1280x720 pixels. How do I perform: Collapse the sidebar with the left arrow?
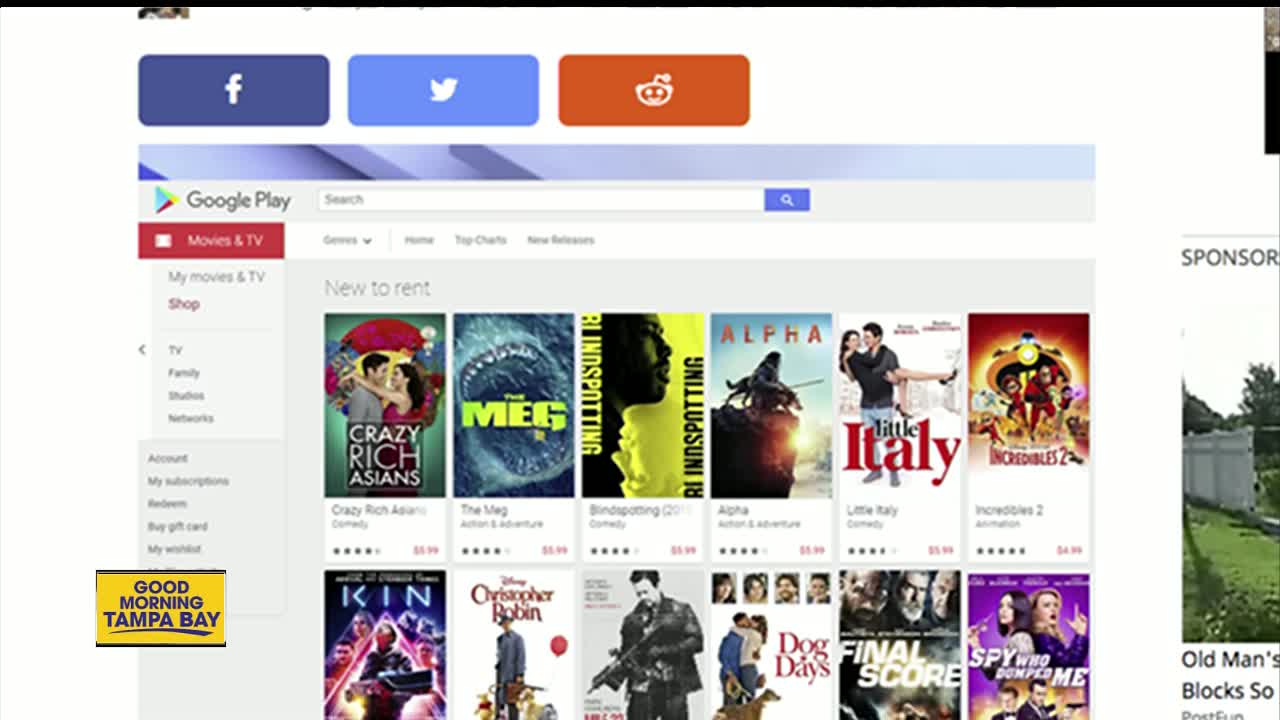point(142,350)
